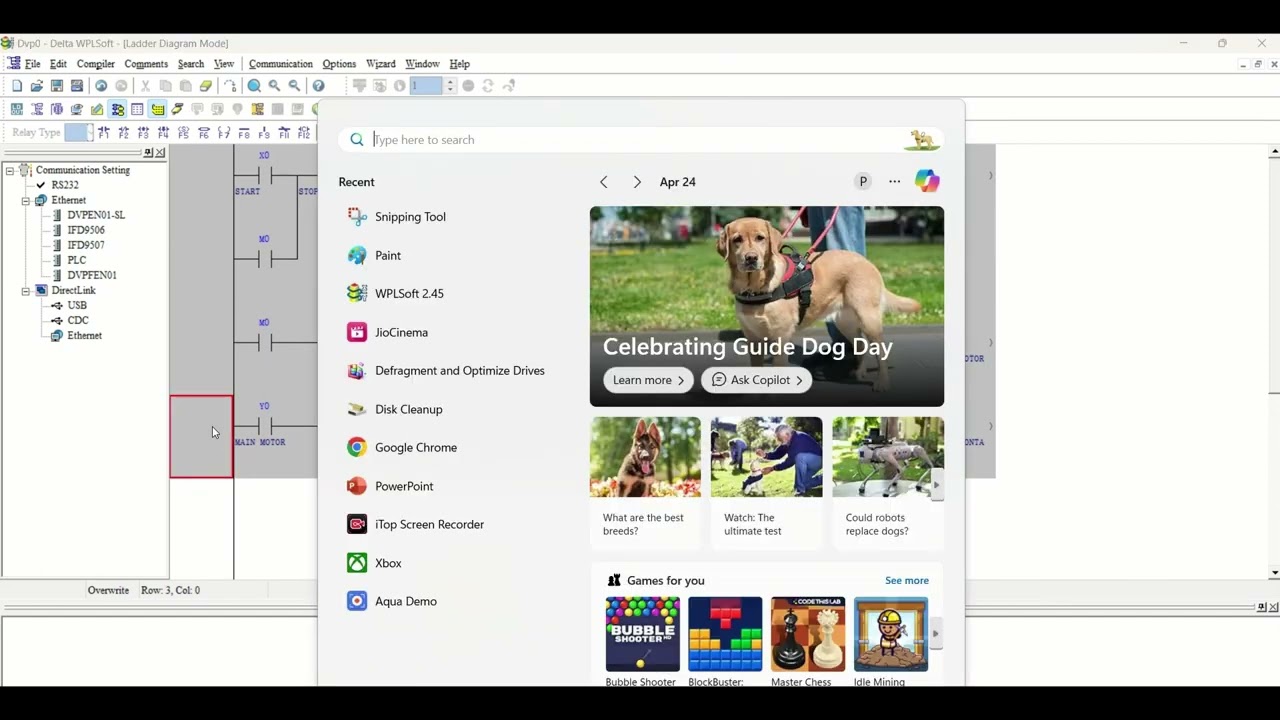
Task: Pin the Communication Setting side panel
Action: pos(148,153)
